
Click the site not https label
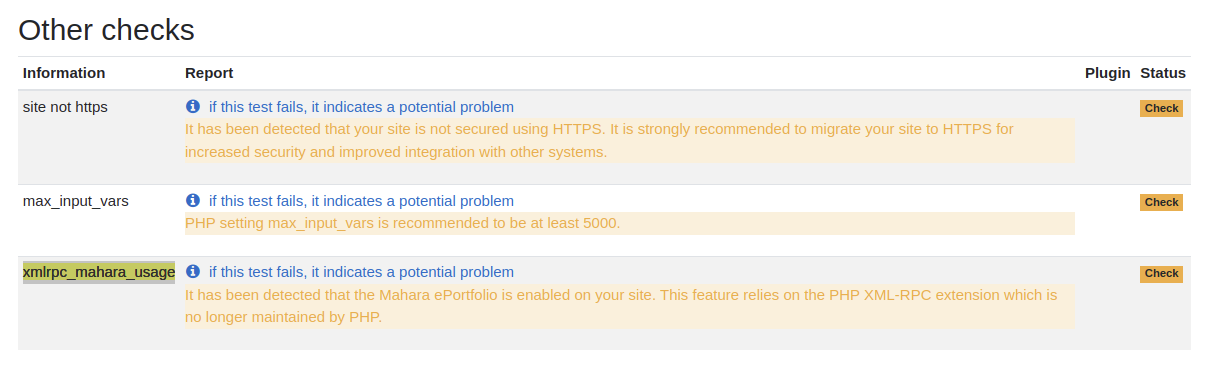65,107
